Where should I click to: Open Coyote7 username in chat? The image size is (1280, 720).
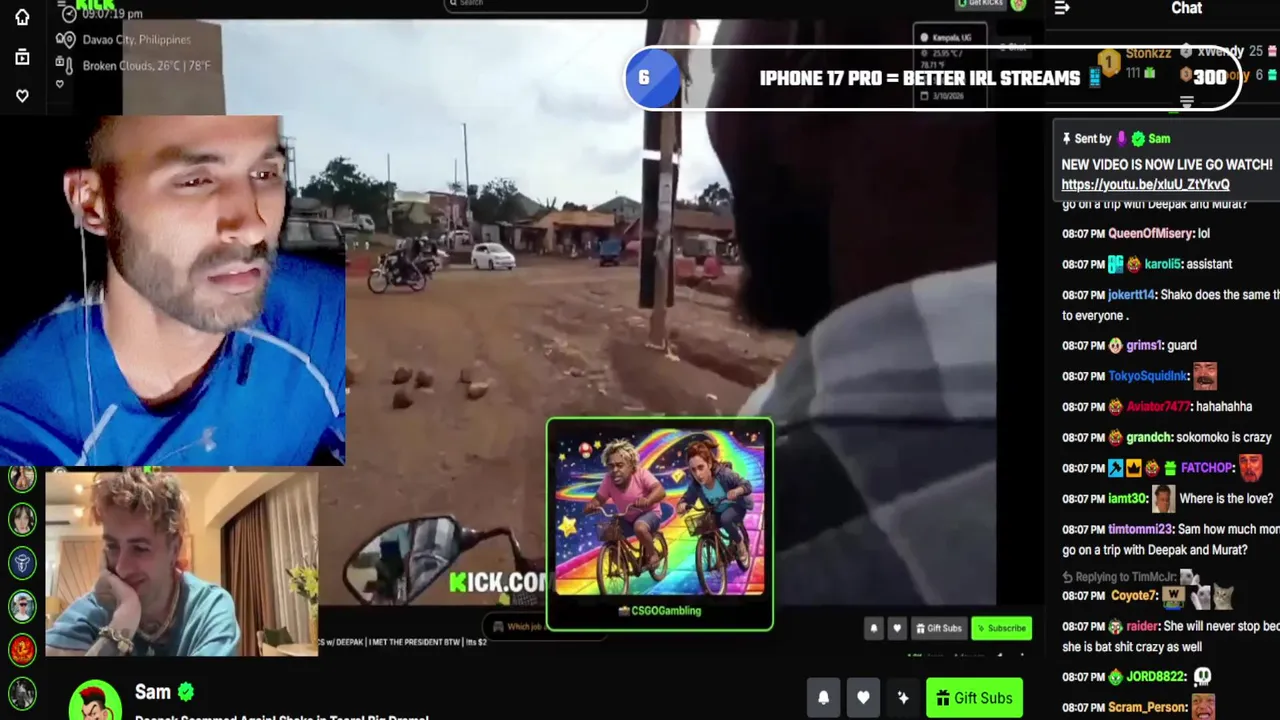point(1133,596)
